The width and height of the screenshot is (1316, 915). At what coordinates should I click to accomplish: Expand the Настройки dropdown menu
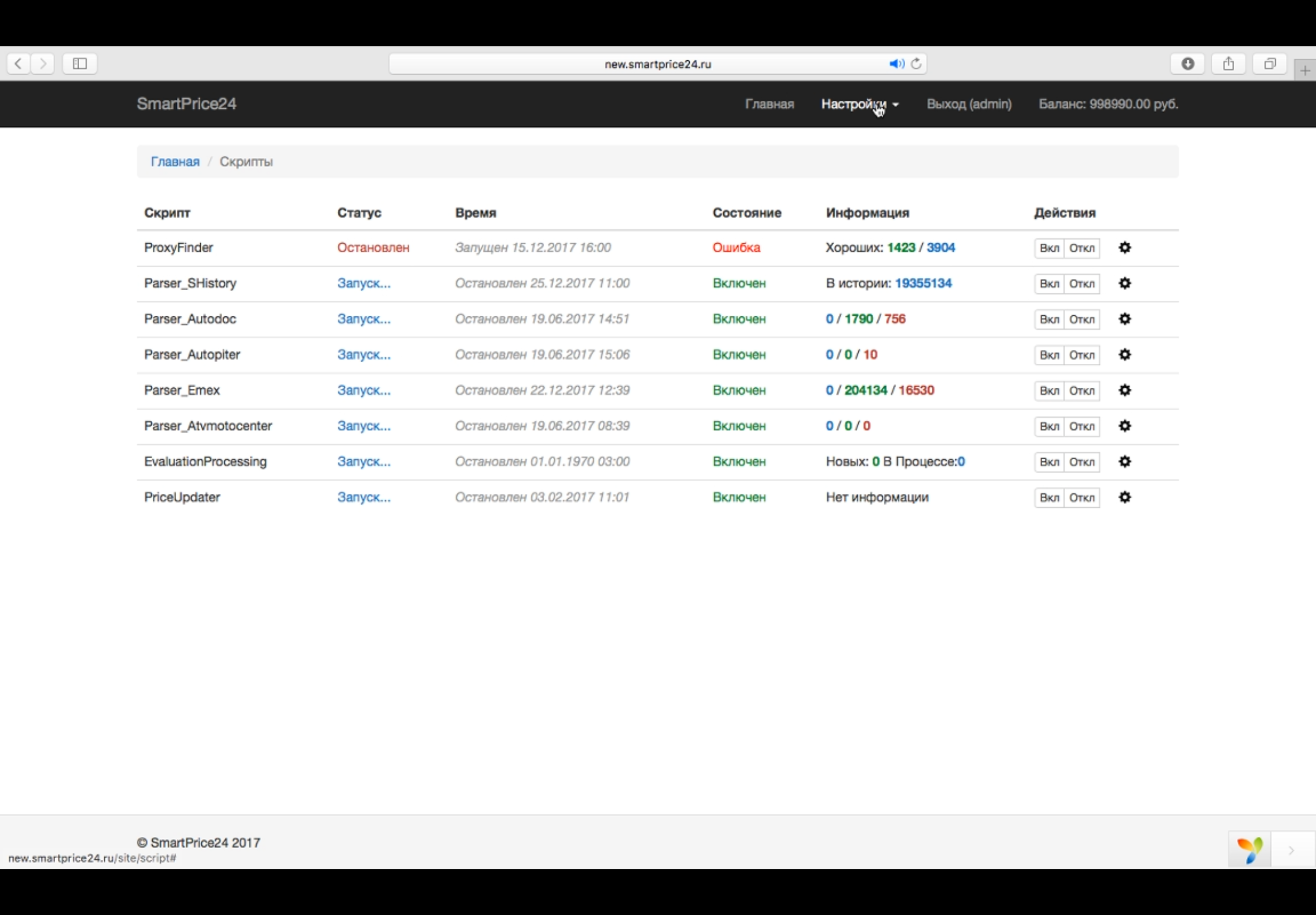pyautogui.click(x=859, y=104)
